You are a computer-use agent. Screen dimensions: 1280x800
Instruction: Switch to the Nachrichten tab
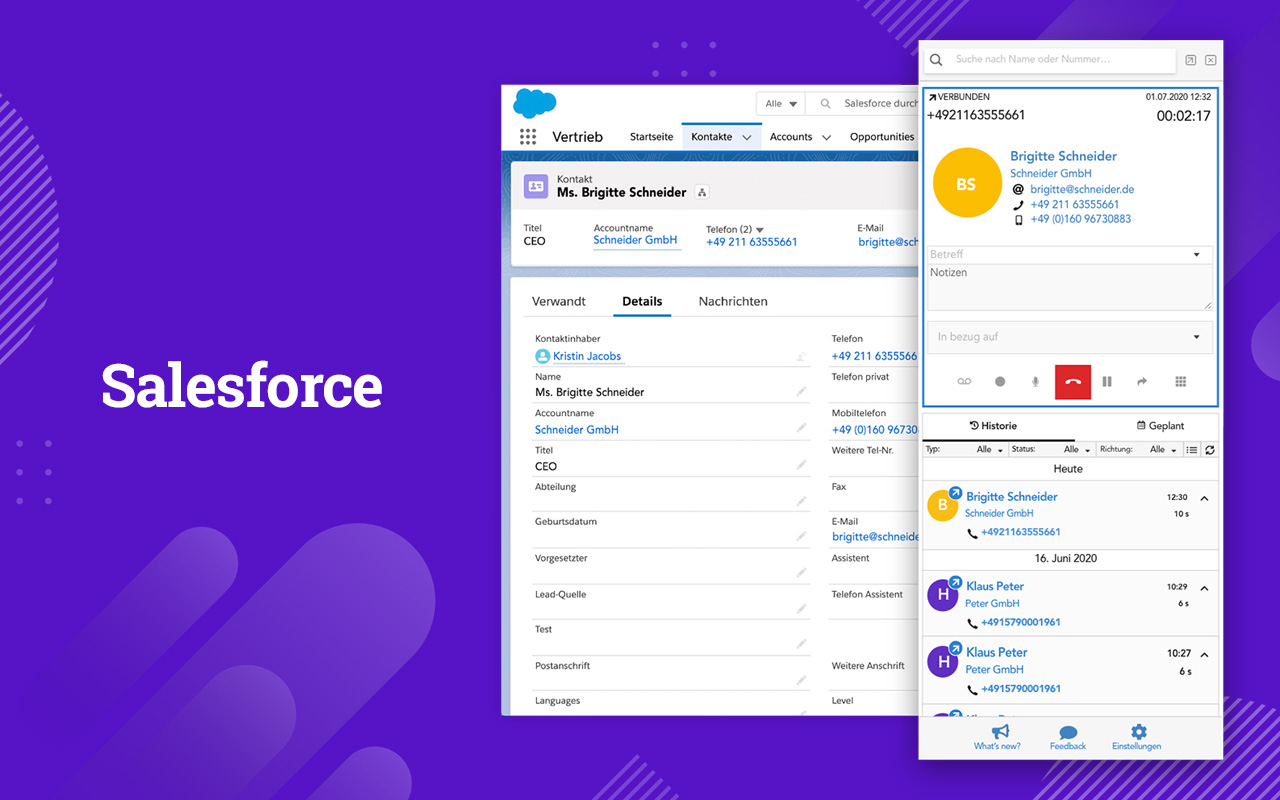point(733,301)
